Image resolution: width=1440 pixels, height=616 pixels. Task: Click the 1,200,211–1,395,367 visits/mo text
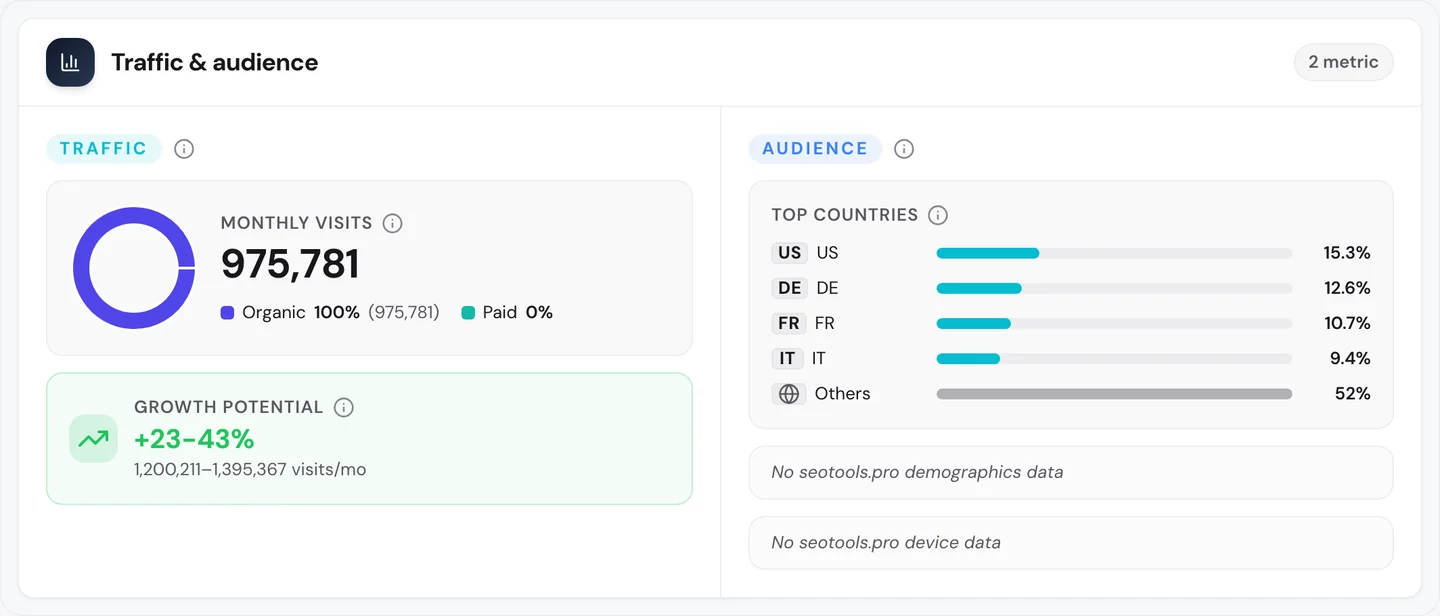pyautogui.click(x=250, y=470)
